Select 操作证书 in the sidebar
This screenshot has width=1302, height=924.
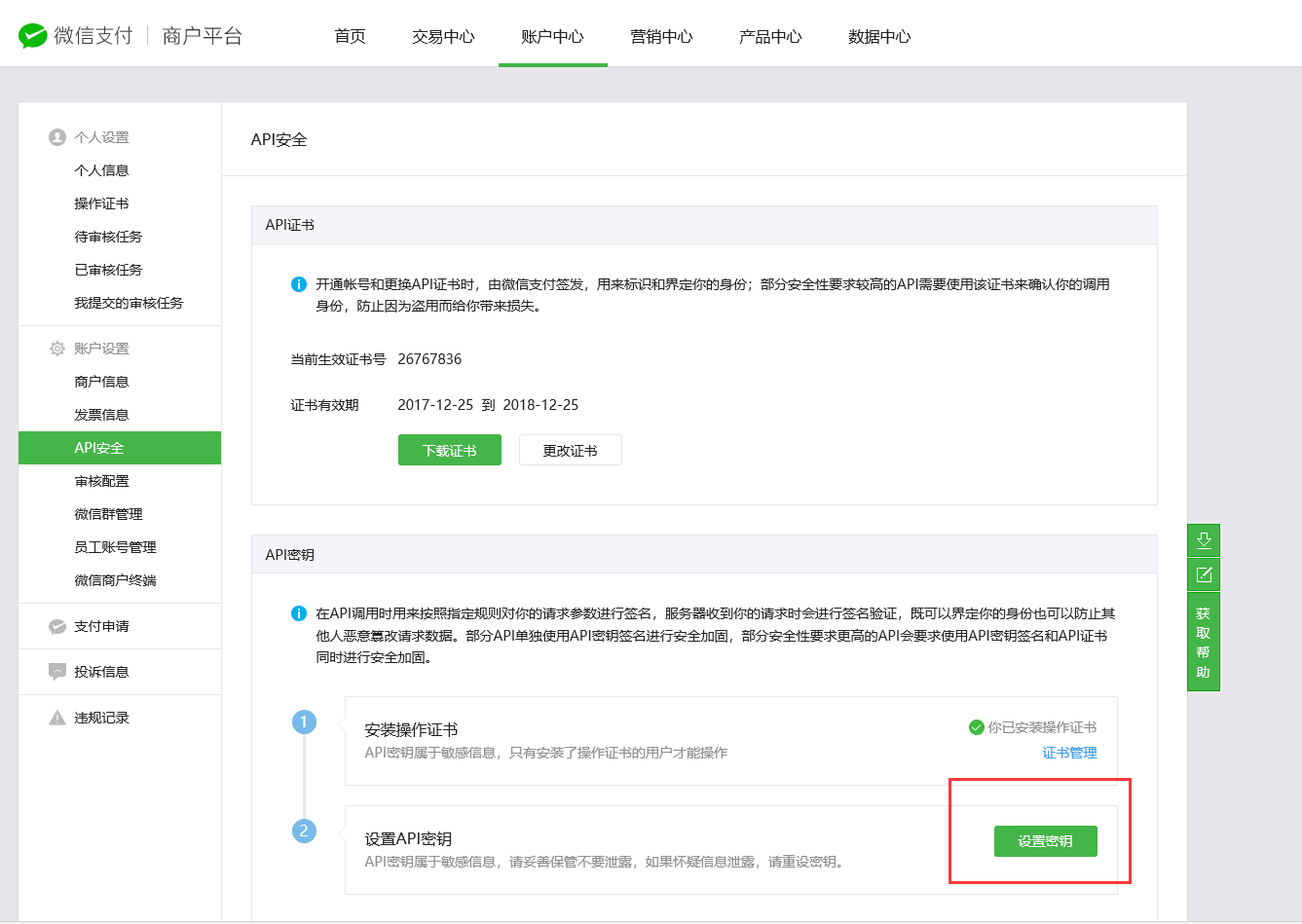tap(101, 203)
